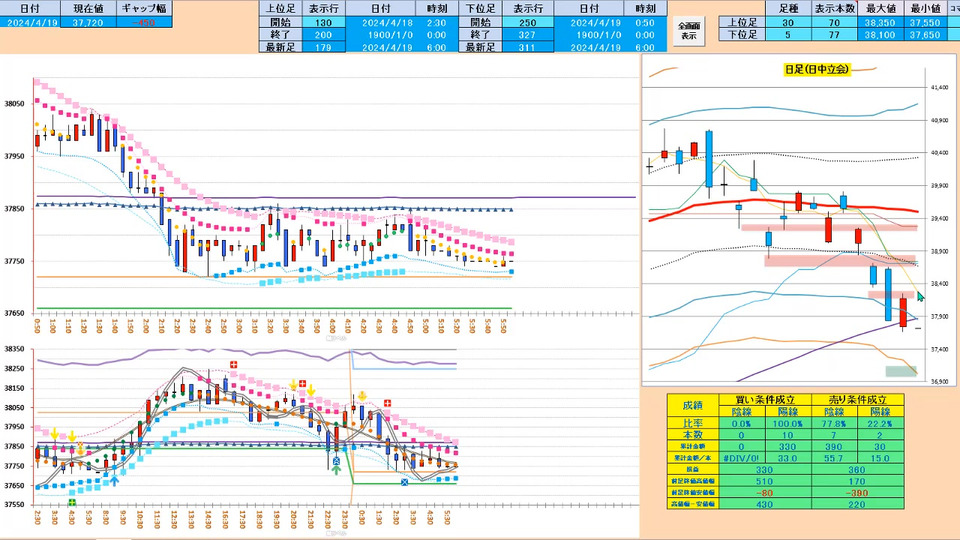
Task: Select 下位足 終了 row value 327
Action: (x=527, y=35)
